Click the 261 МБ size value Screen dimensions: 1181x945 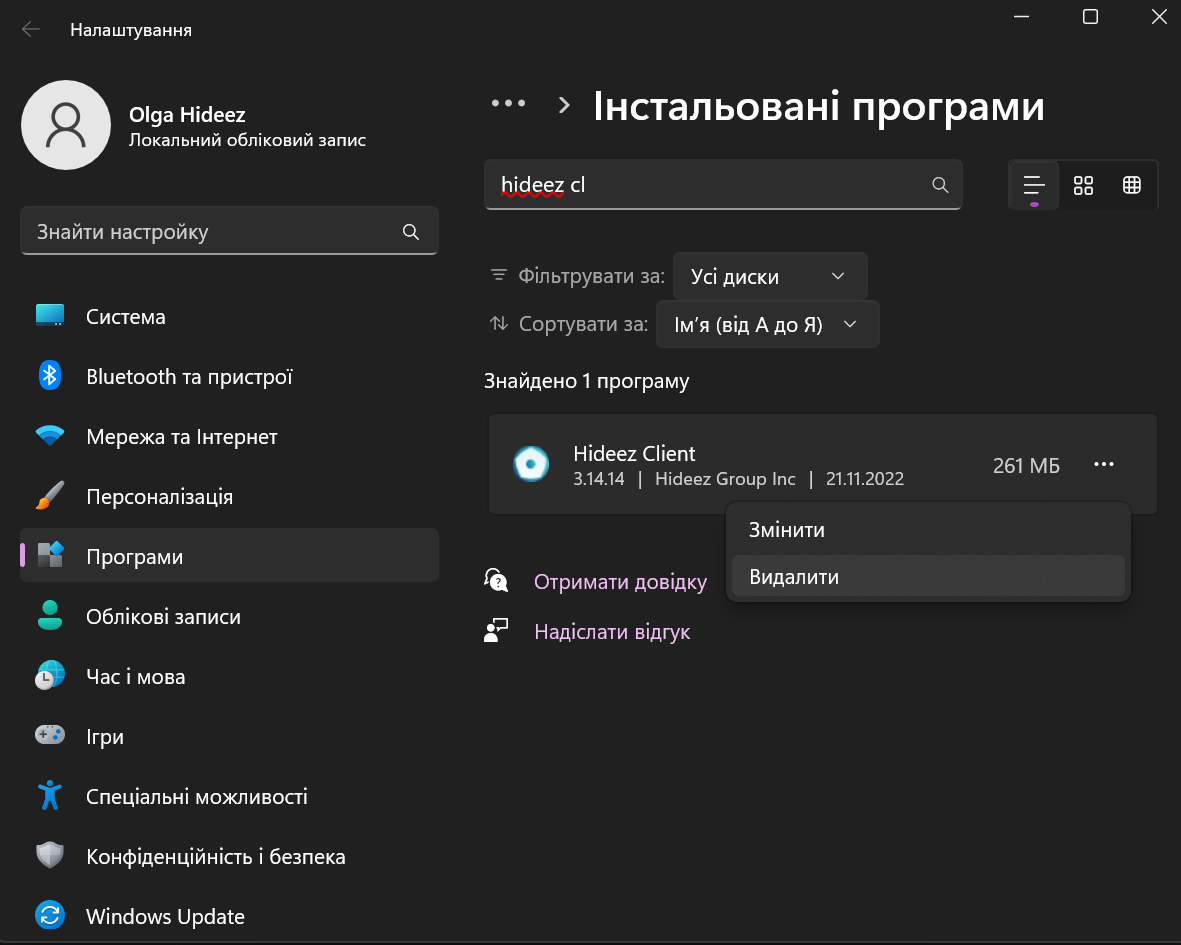click(x=1026, y=465)
